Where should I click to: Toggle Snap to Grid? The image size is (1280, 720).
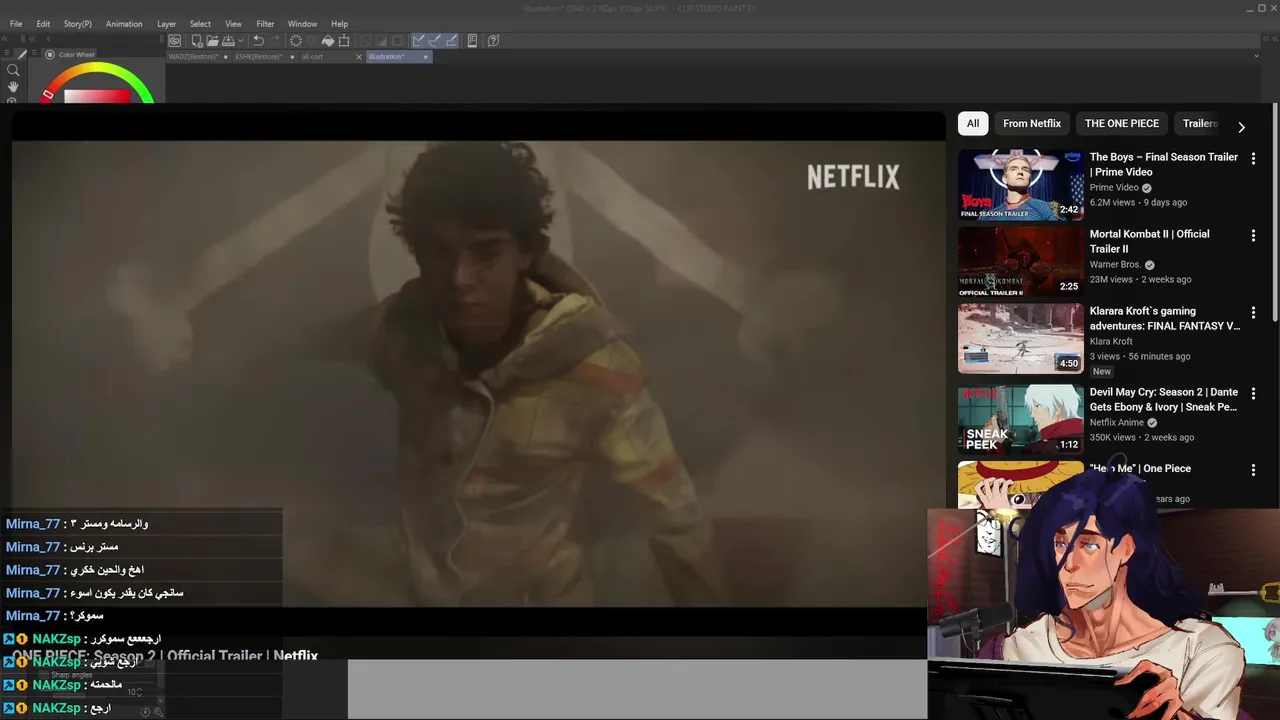(452, 41)
